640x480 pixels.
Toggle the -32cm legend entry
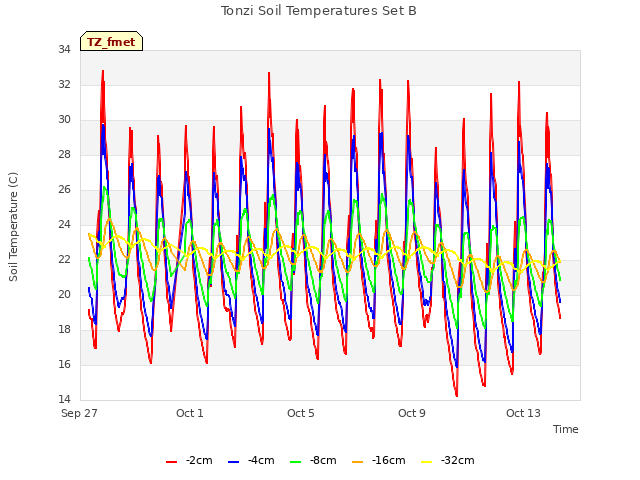(x=448, y=460)
